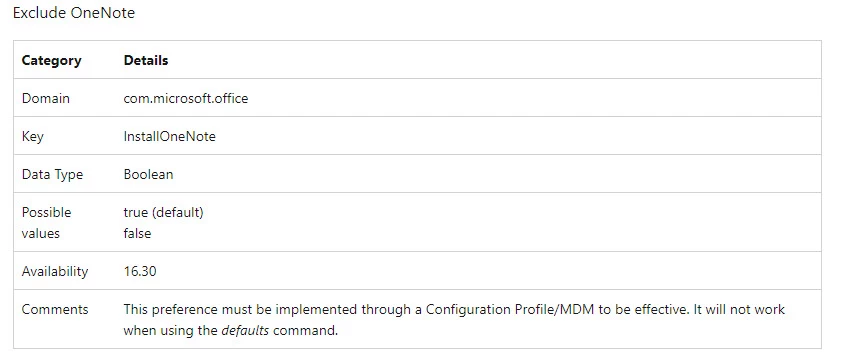Click com.microsoft.office domain value
Image resolution: width=843 pixels, height=364 pixels.
click(x=186, y=98)
